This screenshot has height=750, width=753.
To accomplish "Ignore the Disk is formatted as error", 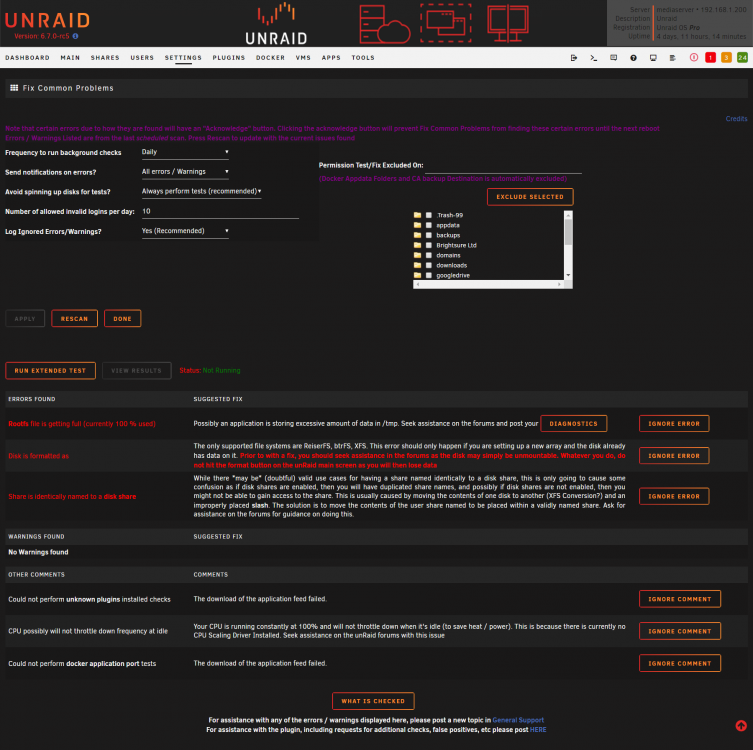I will 674,456.
